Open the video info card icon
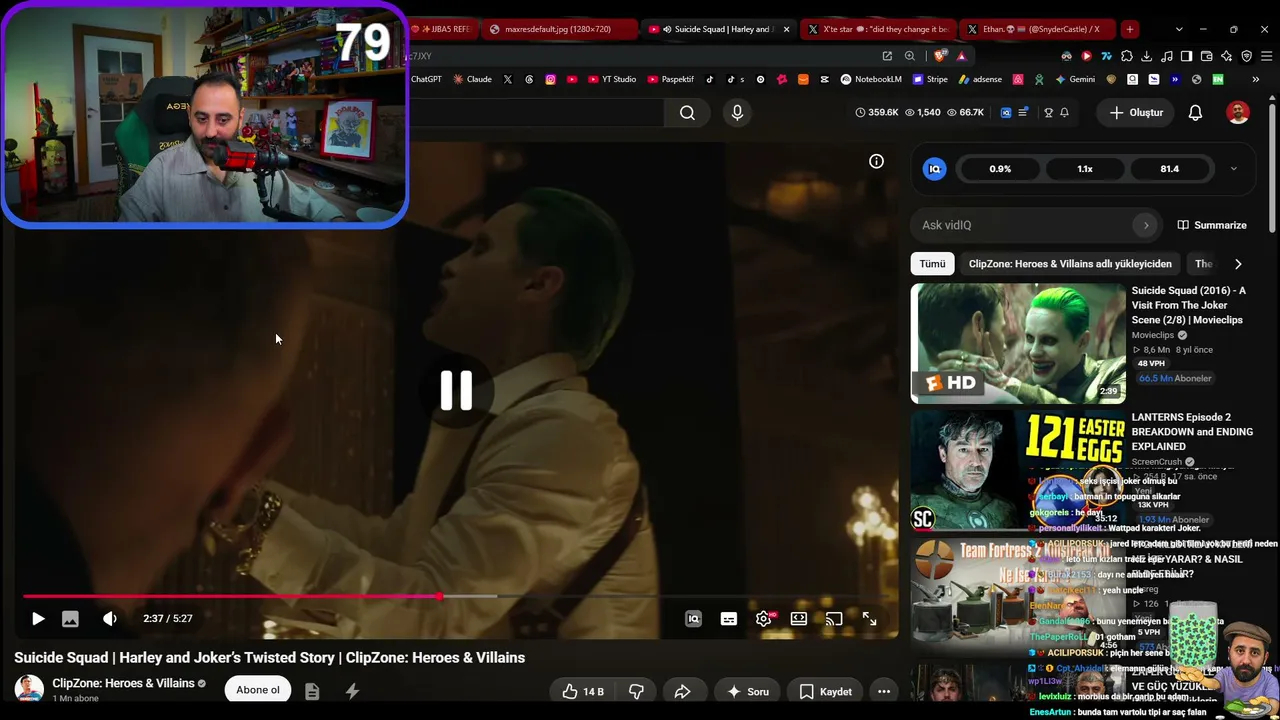Screen dimensions: 1280x720 click(876, 161)
